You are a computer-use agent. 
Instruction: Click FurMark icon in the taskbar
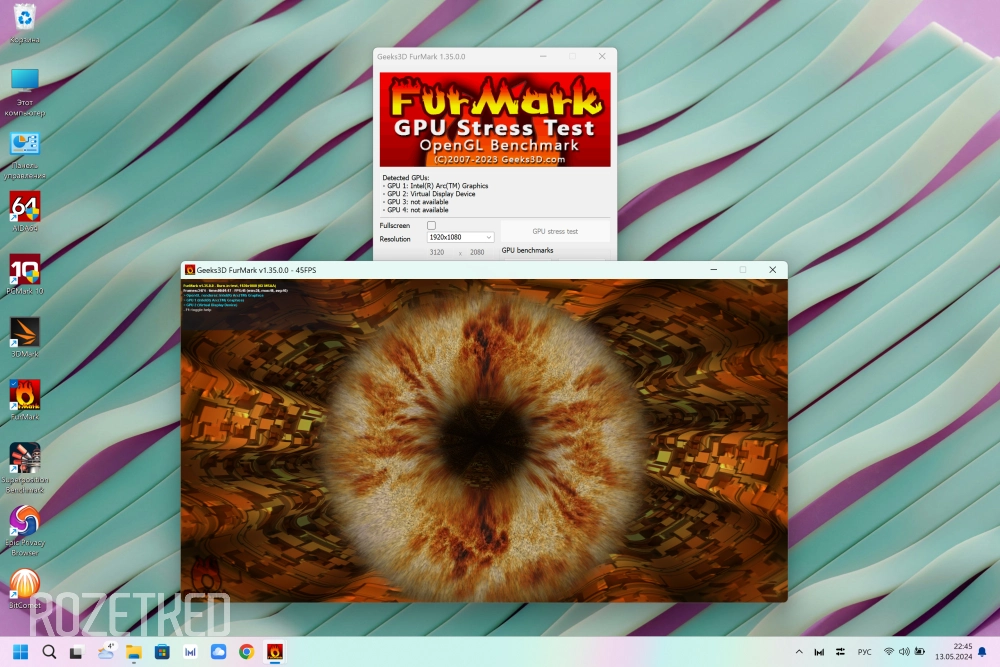tap(274, 652)
